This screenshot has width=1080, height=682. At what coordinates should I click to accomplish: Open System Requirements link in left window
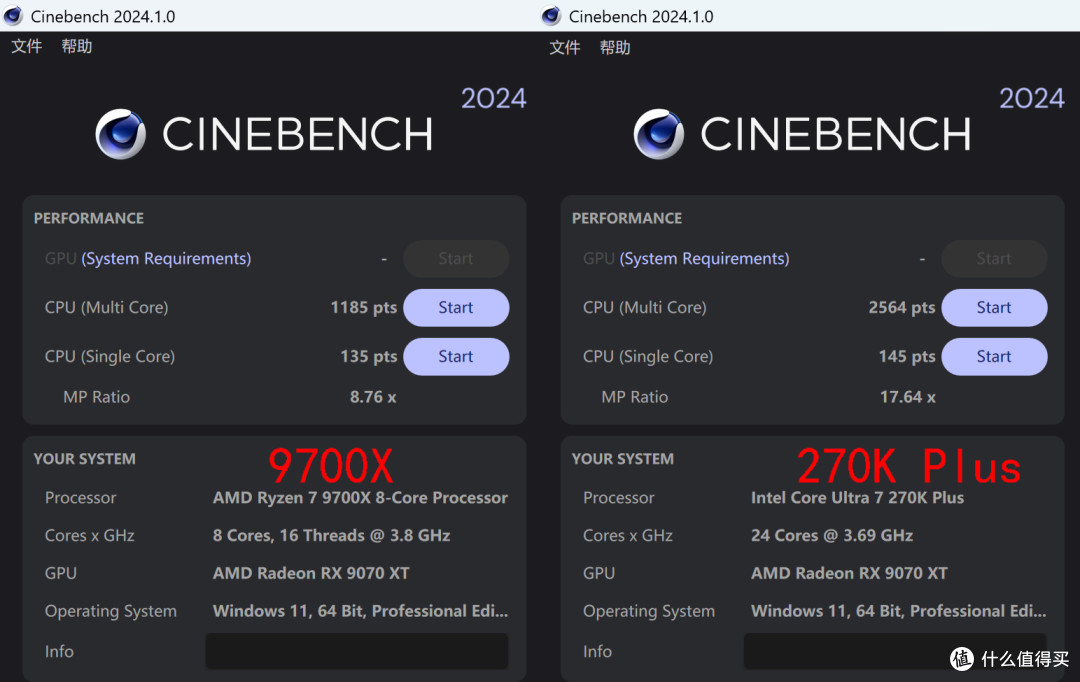pos(166,258)
